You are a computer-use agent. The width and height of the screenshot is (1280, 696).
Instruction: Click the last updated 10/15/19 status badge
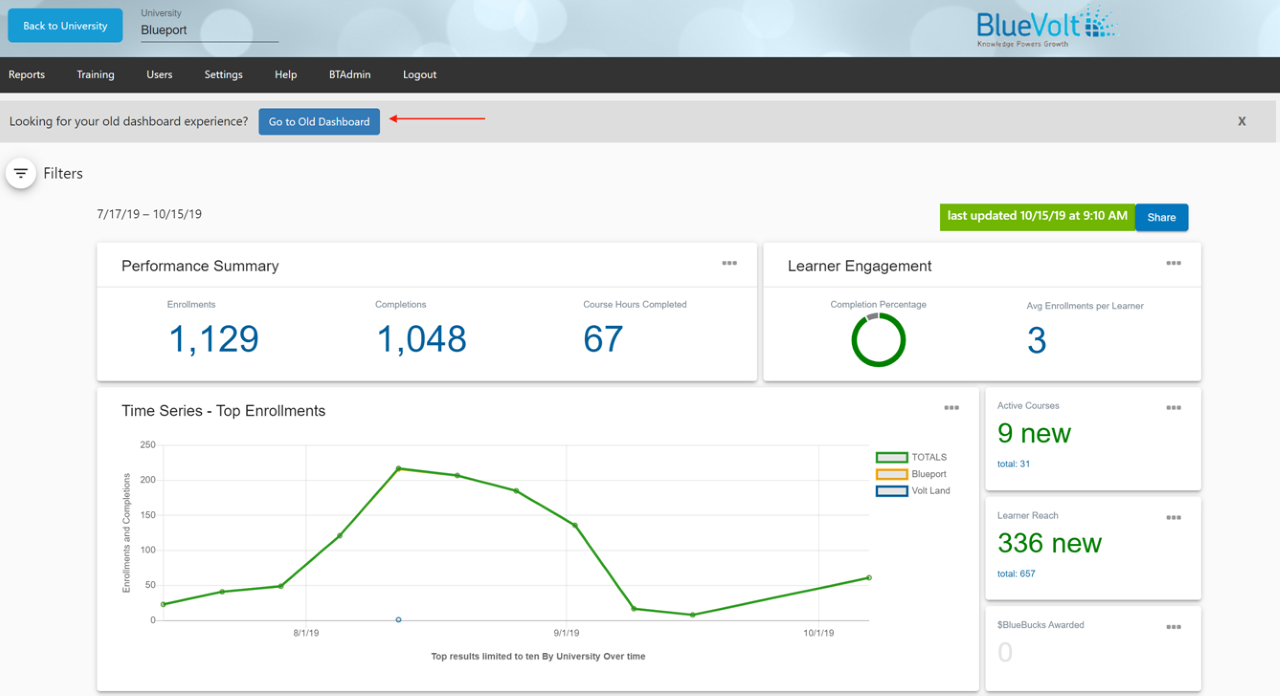pyautogui.click(x=1037, y=217)
